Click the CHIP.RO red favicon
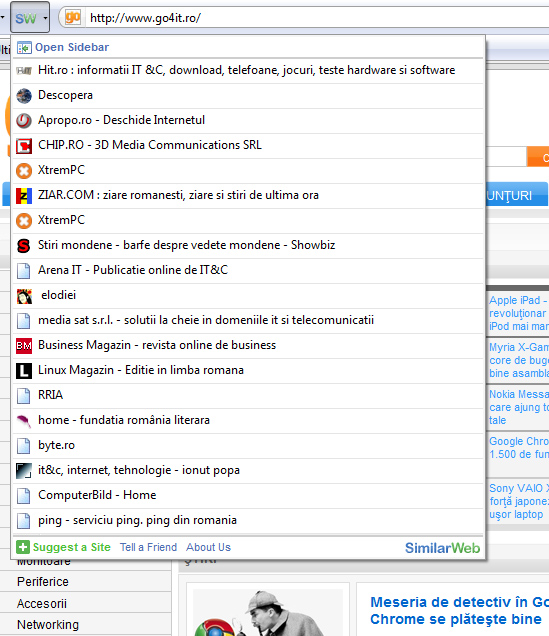 [x=24, y=146]
